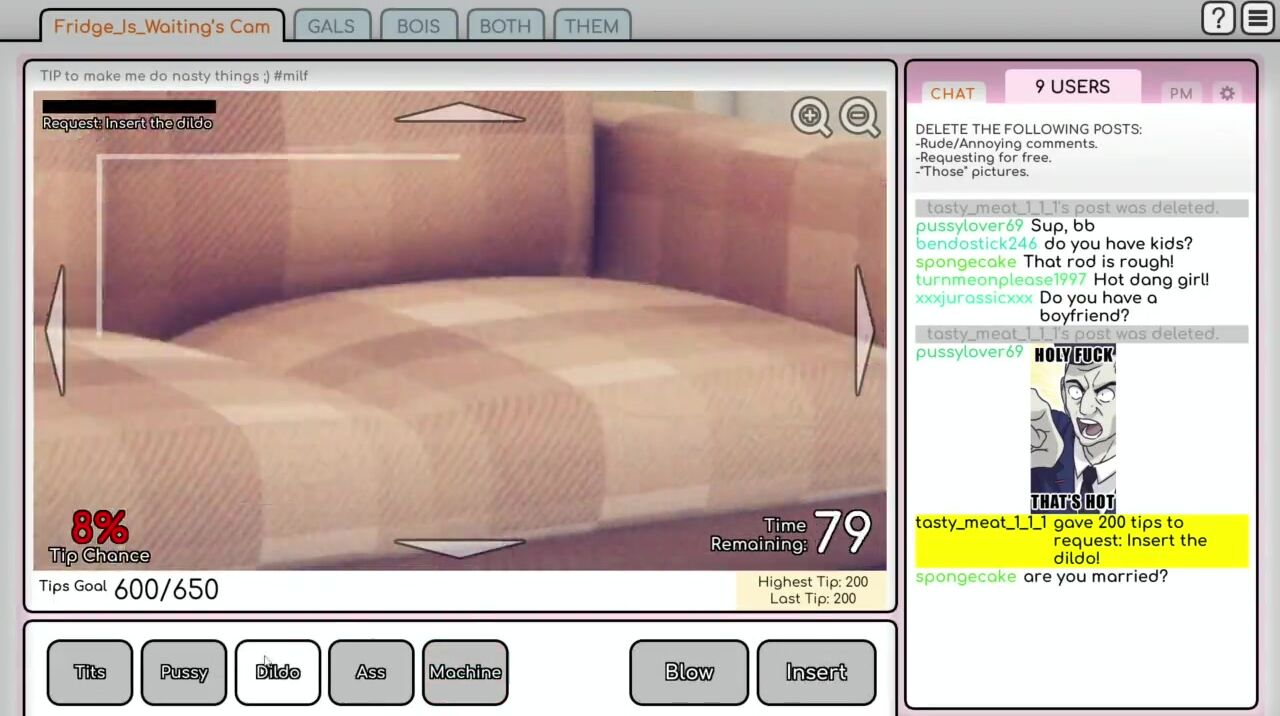
Task: Switch to the BOIS tab
Action: click(418, 26)
